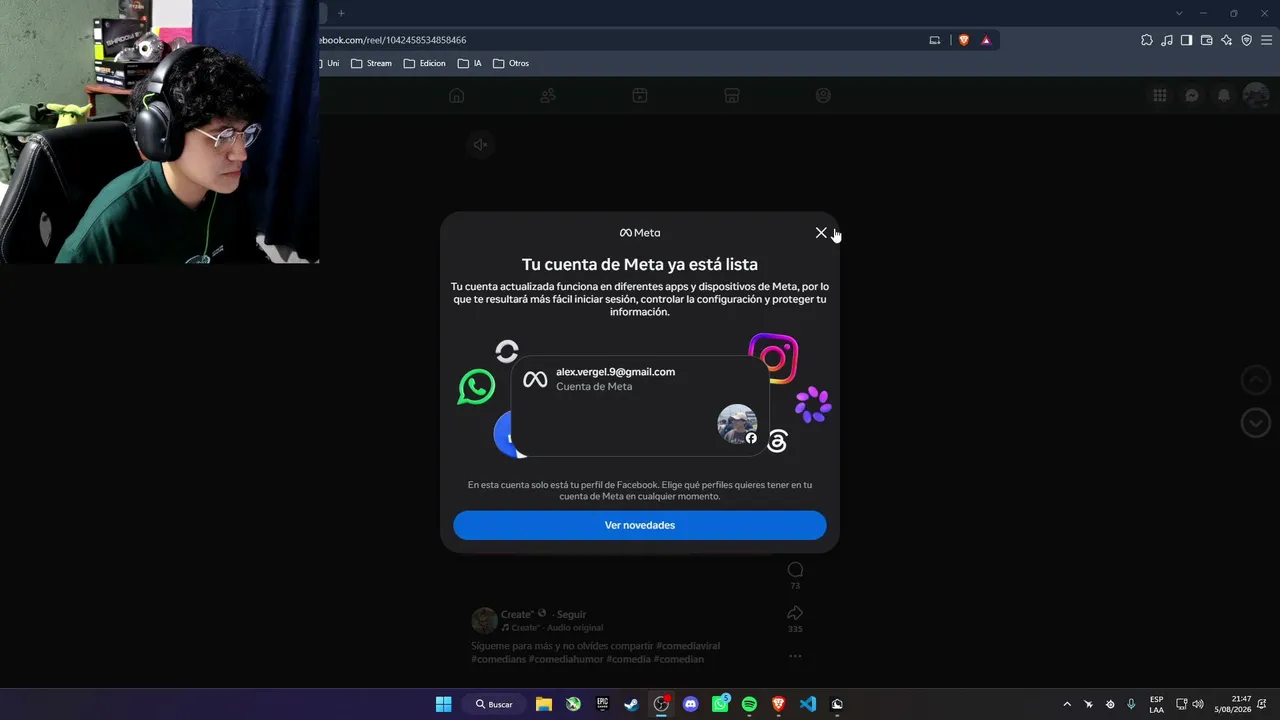Open the Brave Wallet icon

click(x=1207, y=40)
